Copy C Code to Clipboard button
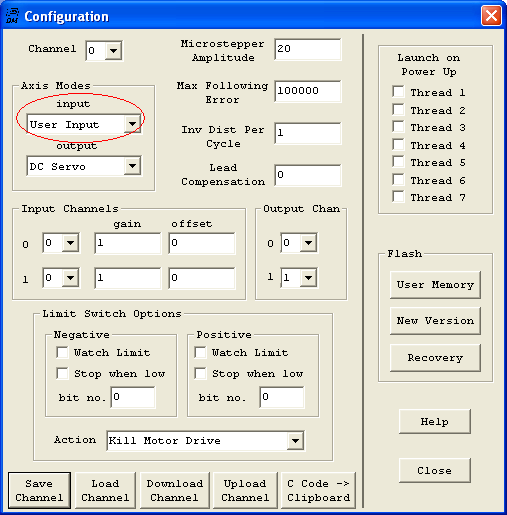Viewport: 507px width, 515px height. click(x=318, y=490)
